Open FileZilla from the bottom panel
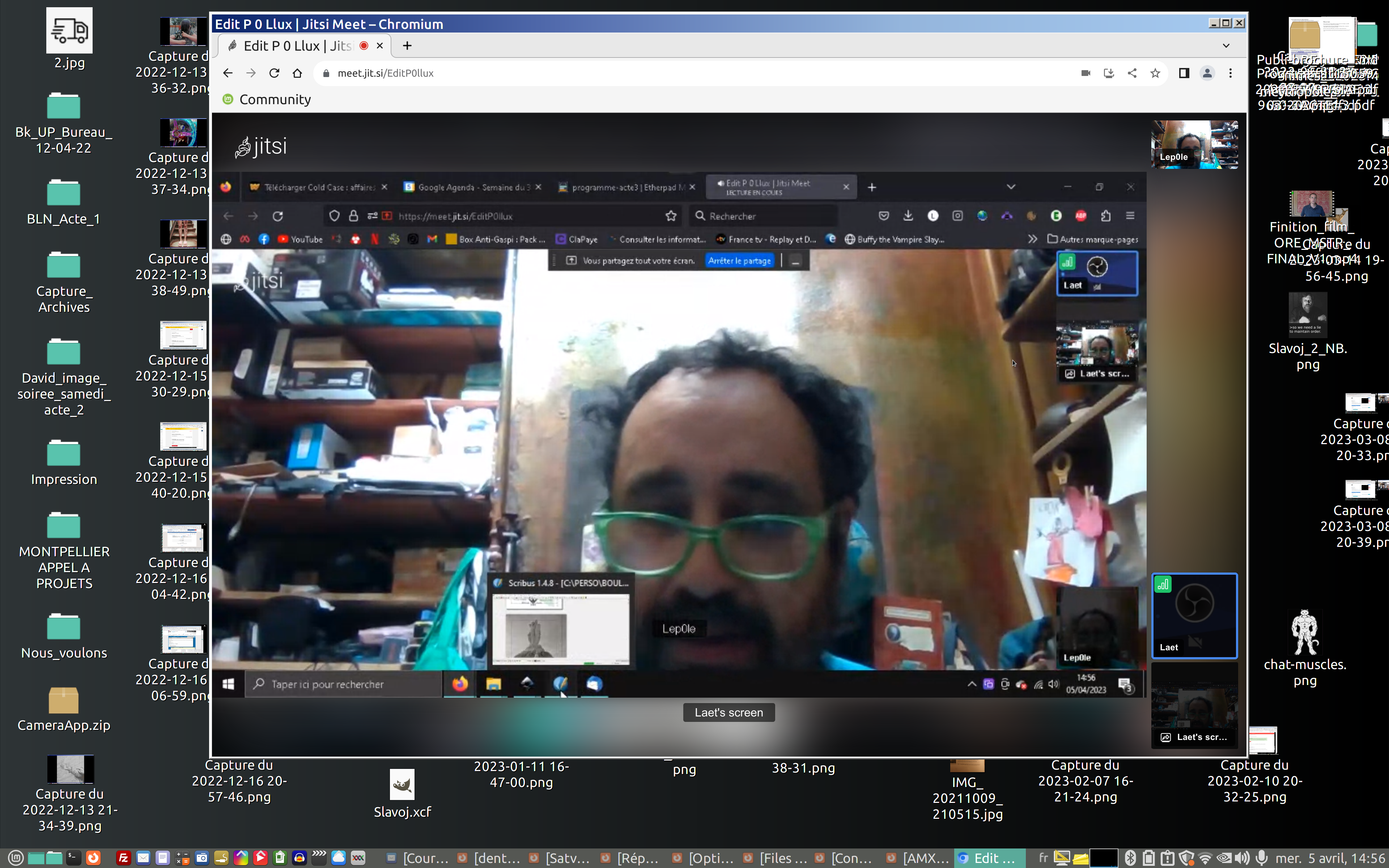Image resolution: width=1389 pixels, height=868 pixels. [x=123, y=858]
